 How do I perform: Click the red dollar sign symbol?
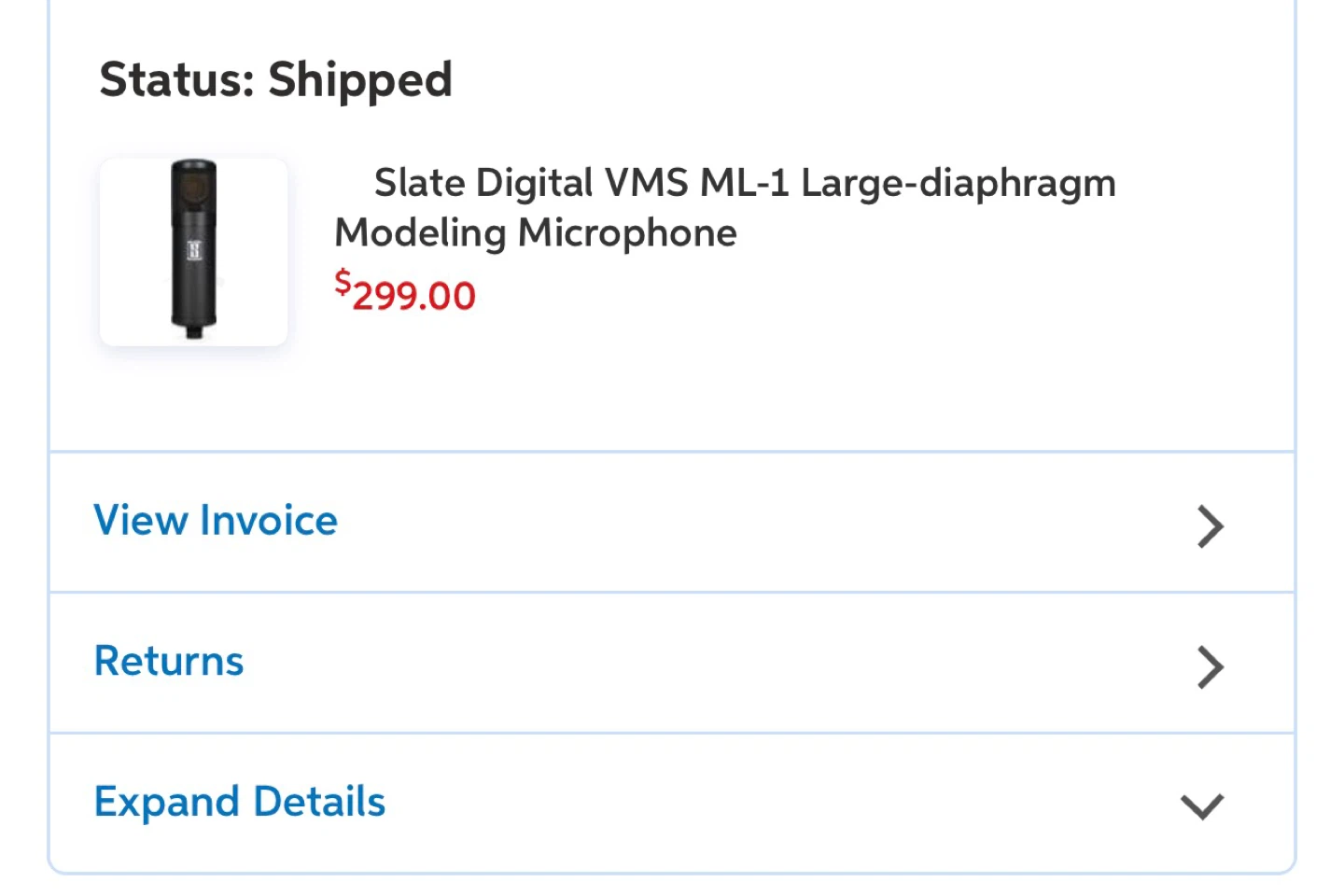(343, 283)
